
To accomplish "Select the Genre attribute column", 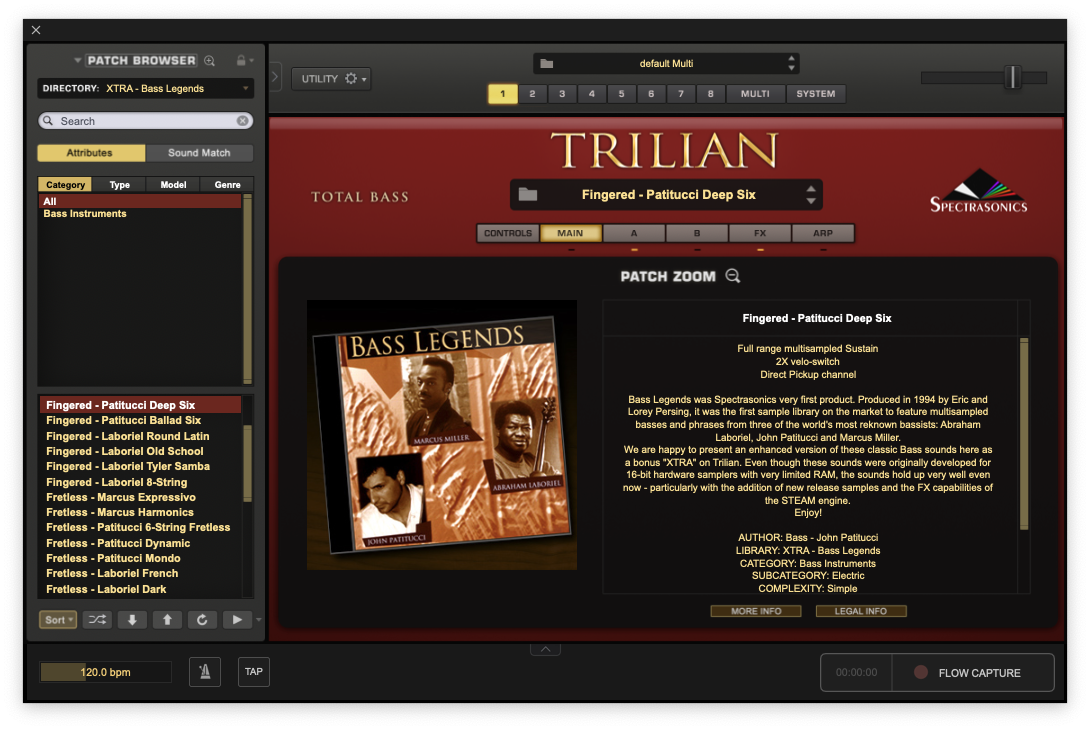I will (227, 185).
